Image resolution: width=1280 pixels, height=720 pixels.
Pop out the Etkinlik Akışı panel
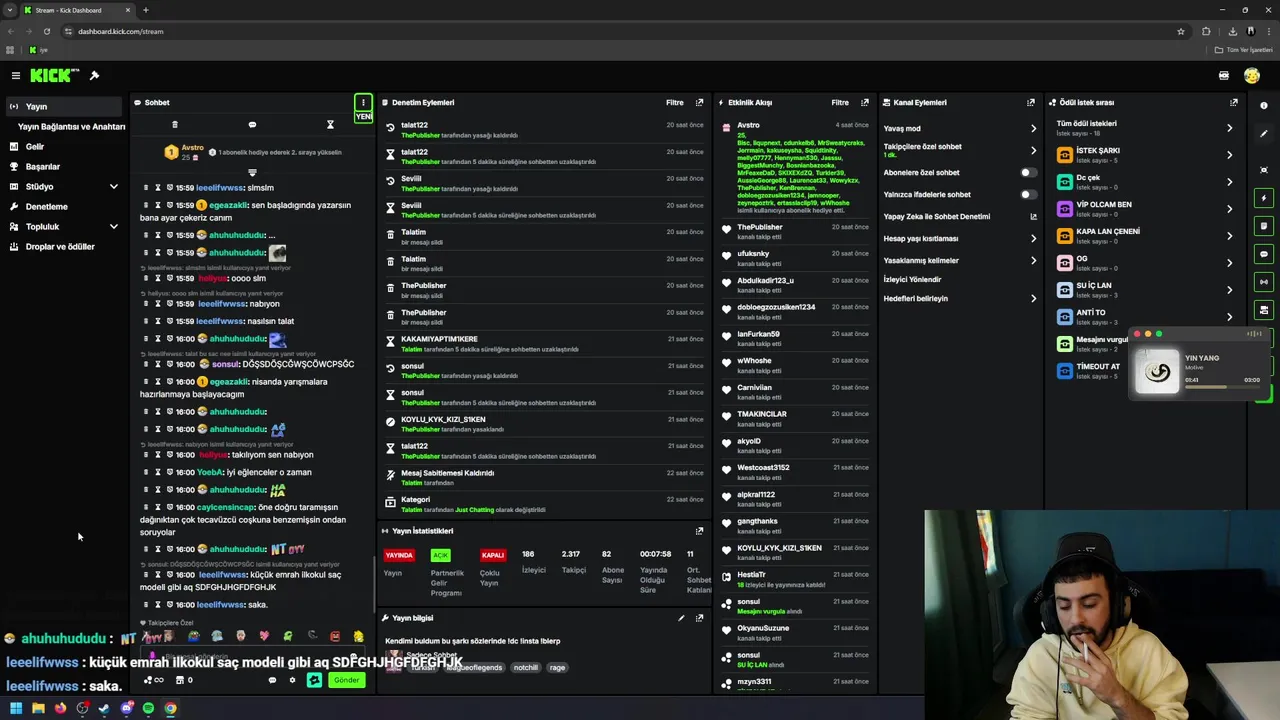point(865,102)
